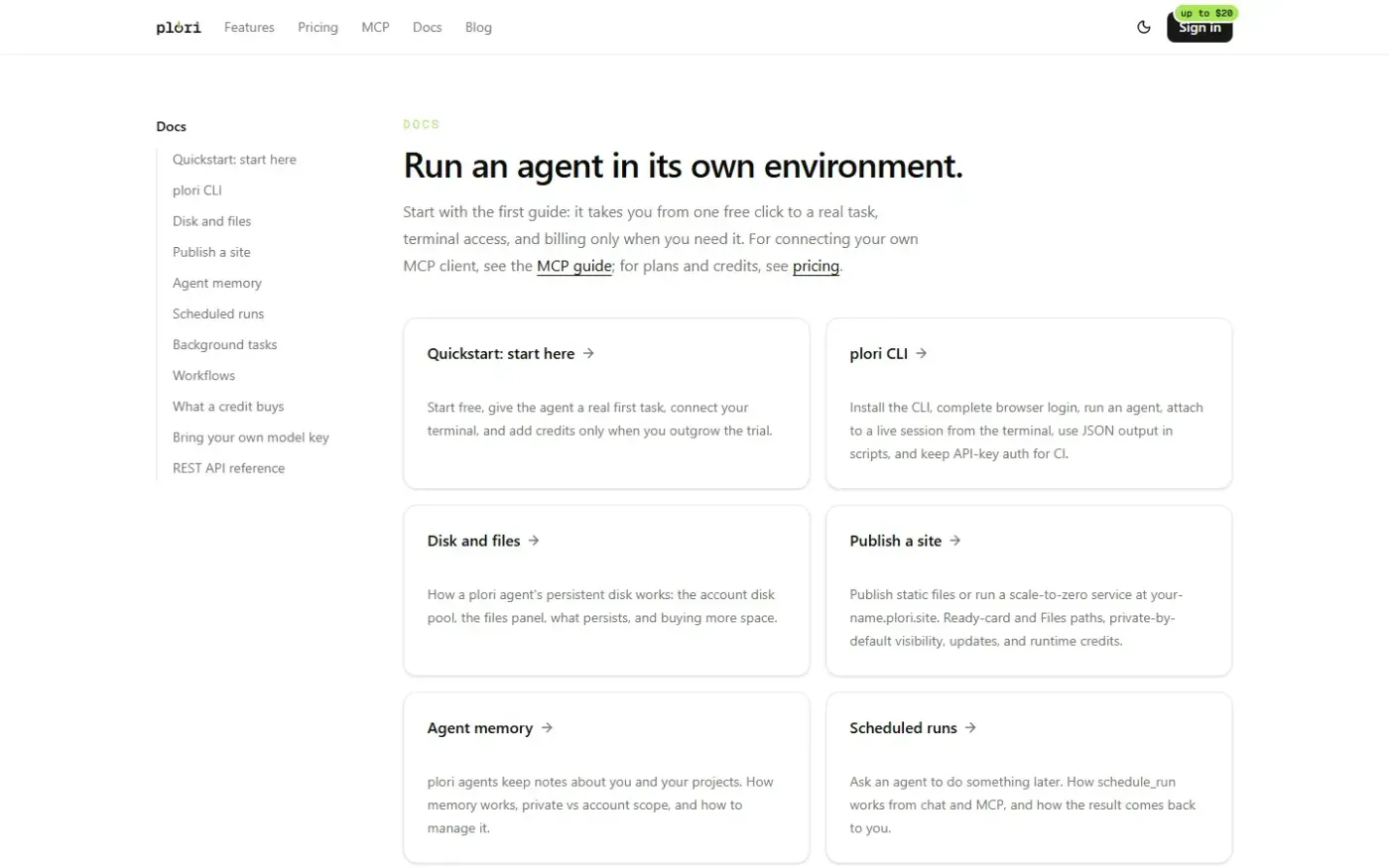Click the 'How a plori agent's persistent disk works' description
Screen dimensions: 1389x868
click(x=602, y=606)
